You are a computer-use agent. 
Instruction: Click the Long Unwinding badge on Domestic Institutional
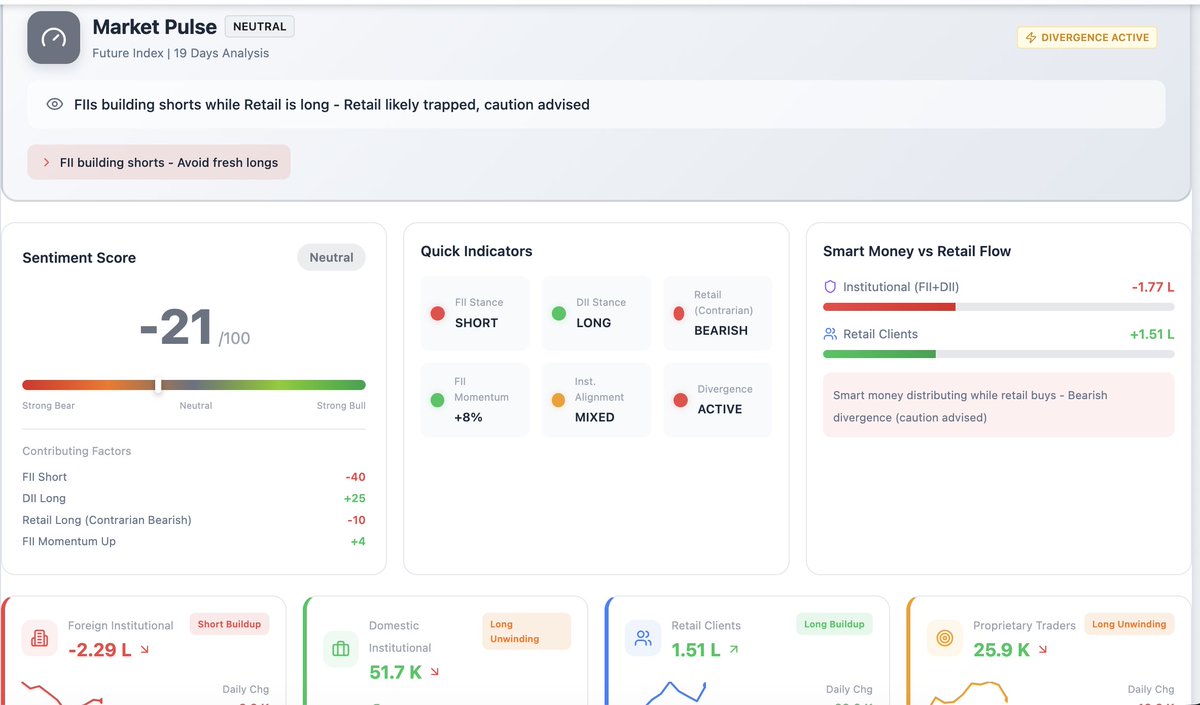pos(526,631)
